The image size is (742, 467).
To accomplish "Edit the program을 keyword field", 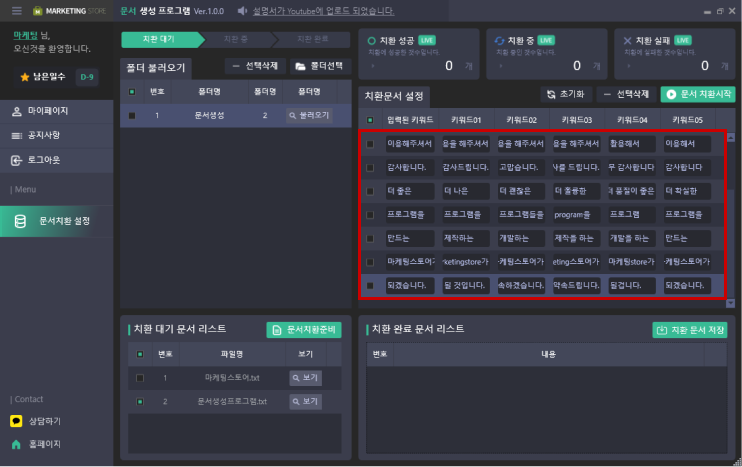I will pos(576,215).
